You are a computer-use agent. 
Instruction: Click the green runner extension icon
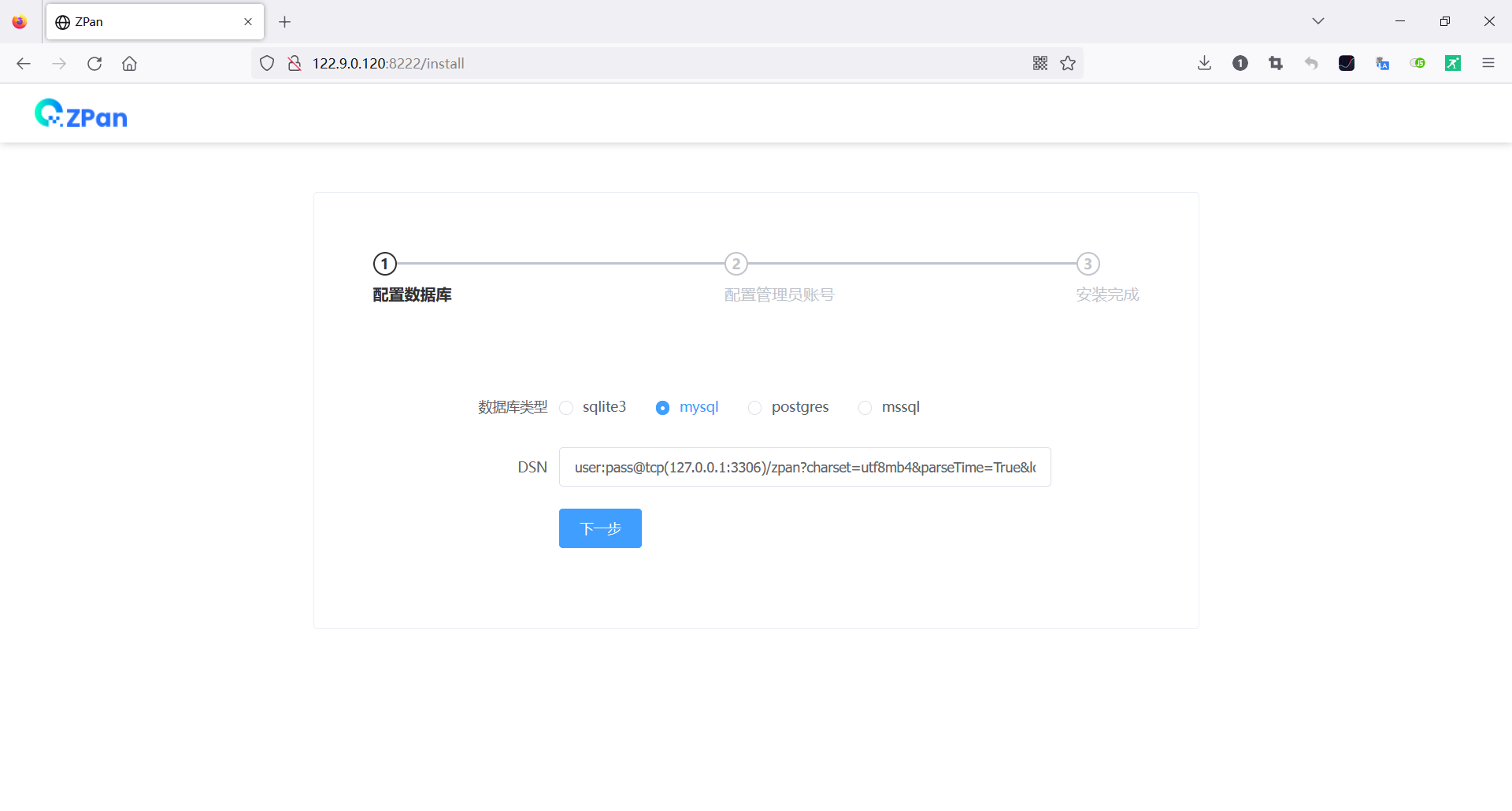1453,63
